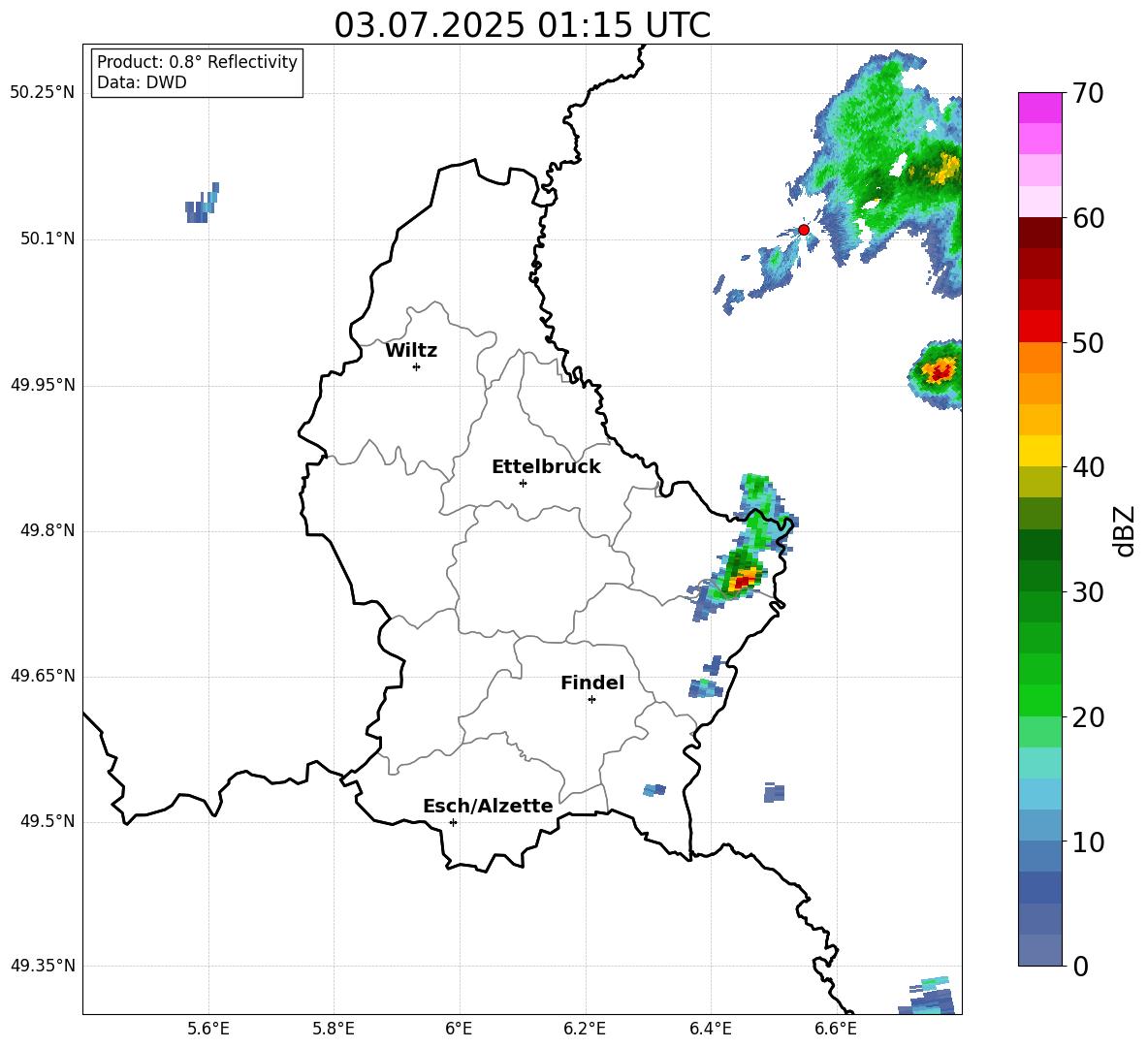
Task: Click the 40 value on colorbar
Action: (1088, 467)
